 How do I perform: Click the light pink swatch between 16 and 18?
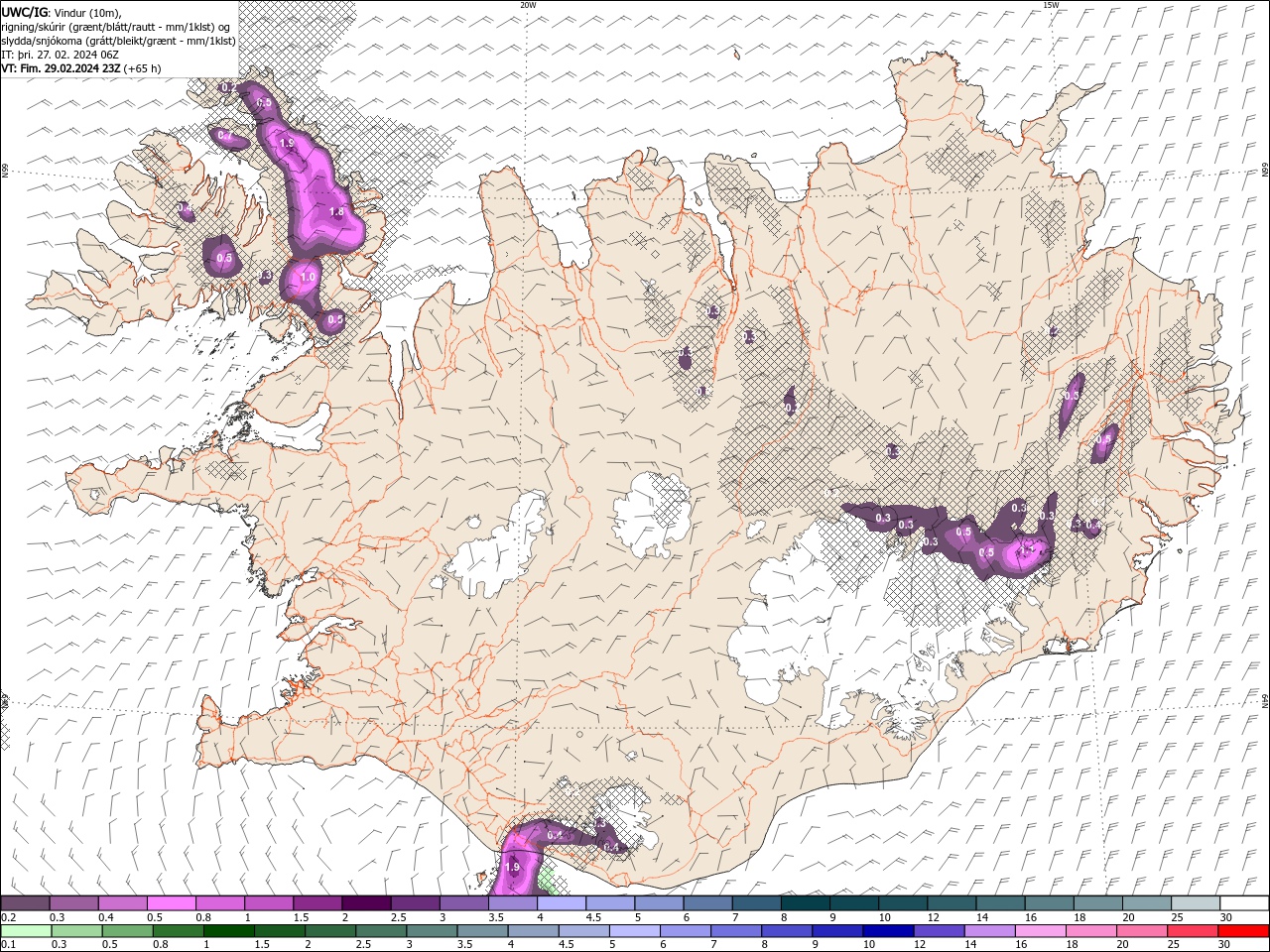1041,931
